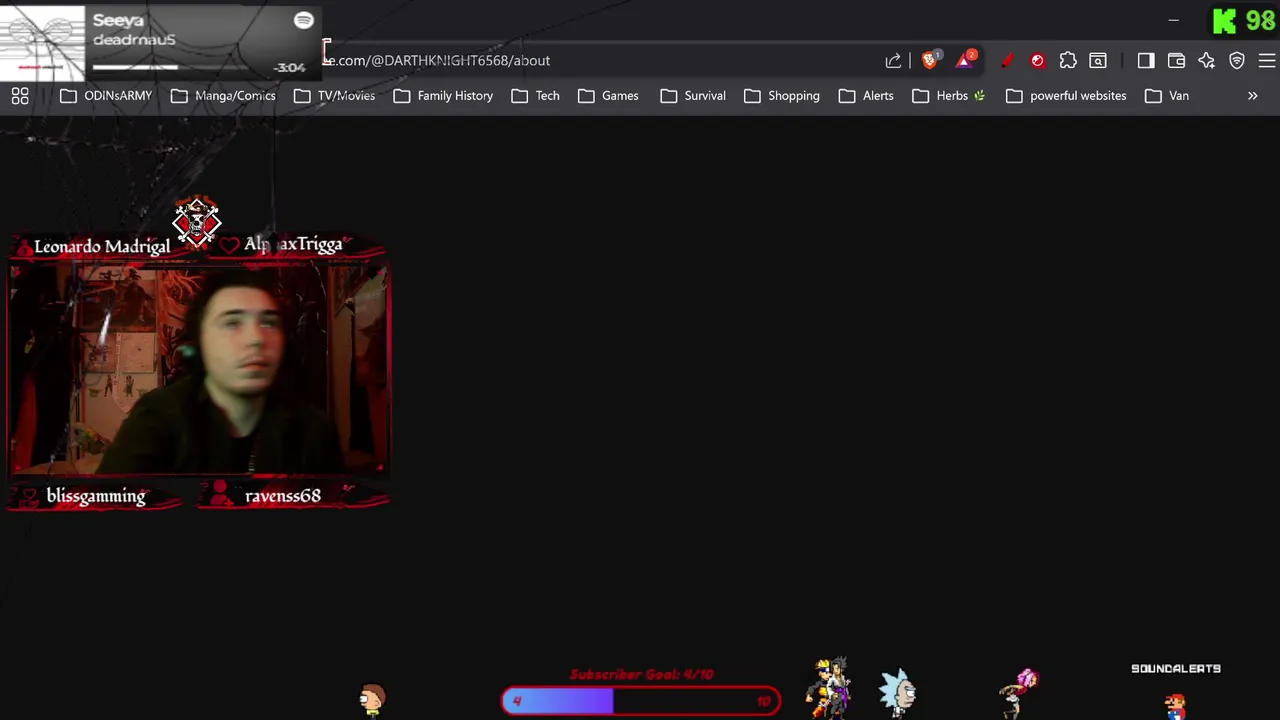Viewport: 1280px width, 720px height.
Task: Click the pink-haired pixel character
Action: click(1022, 693)
